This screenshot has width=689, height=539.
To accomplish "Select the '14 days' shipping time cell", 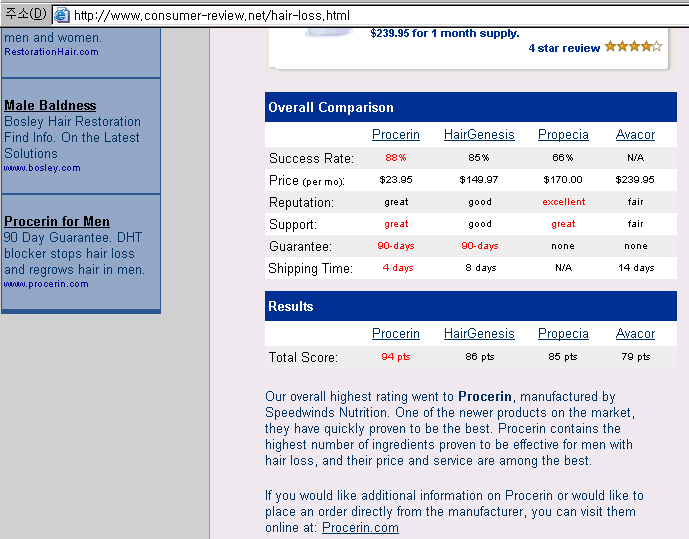I will 636,268.
